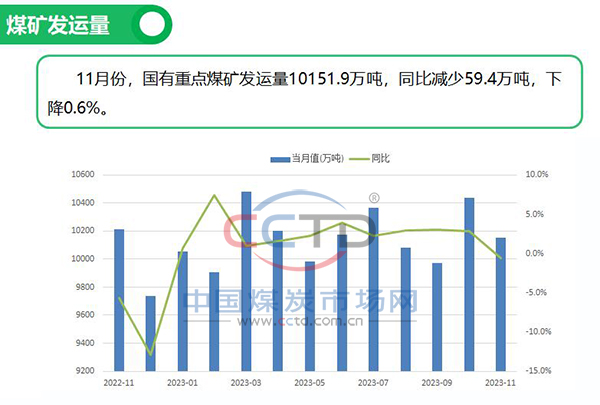Click the green 同比 legend line marker
Image resolution: width=600 pixels, height=405 pixels.
point(357,158)
